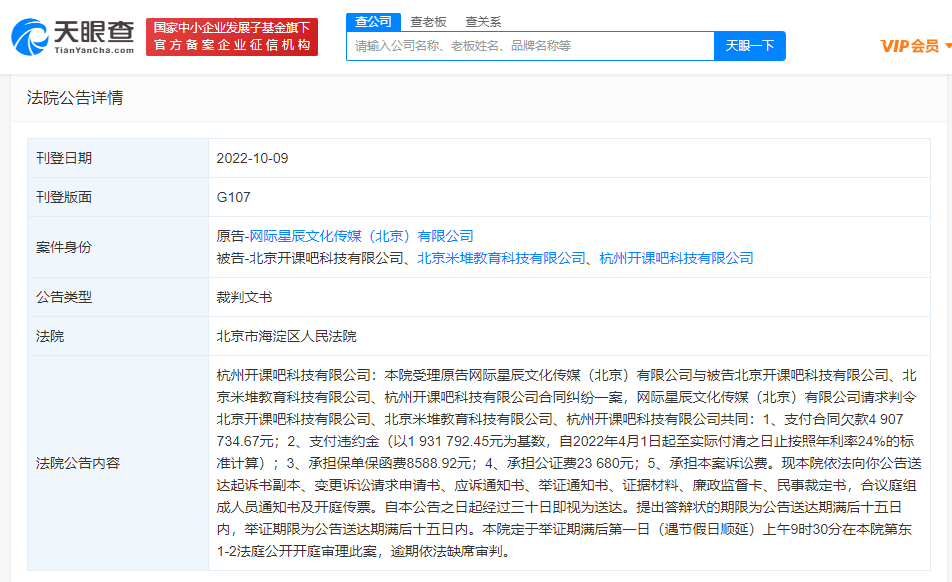Click the TianYanCha eye logo icon
The width and height of the screenshot is (952, 582).
(30, 37)
